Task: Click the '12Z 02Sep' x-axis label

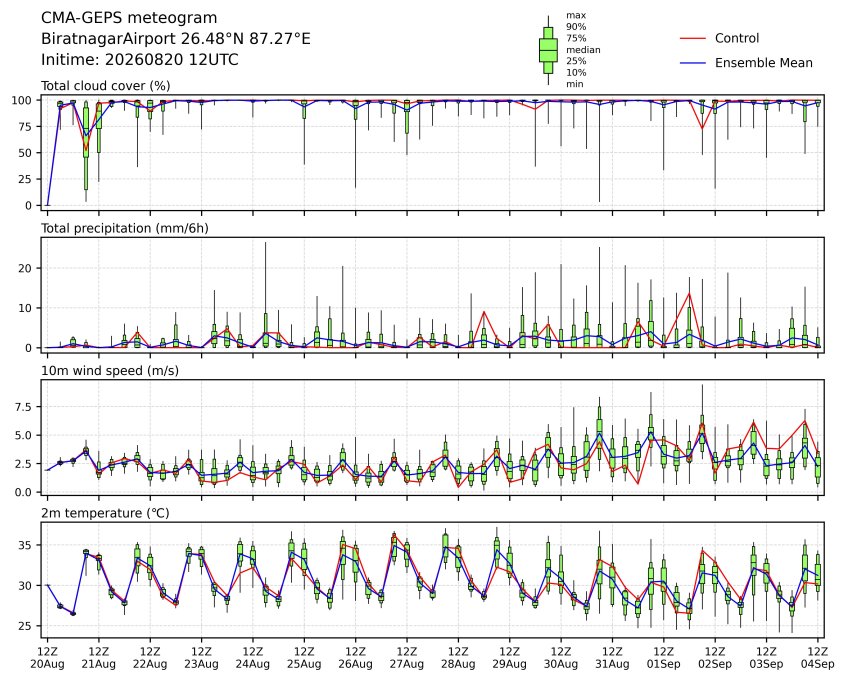Action: point(715,658)
